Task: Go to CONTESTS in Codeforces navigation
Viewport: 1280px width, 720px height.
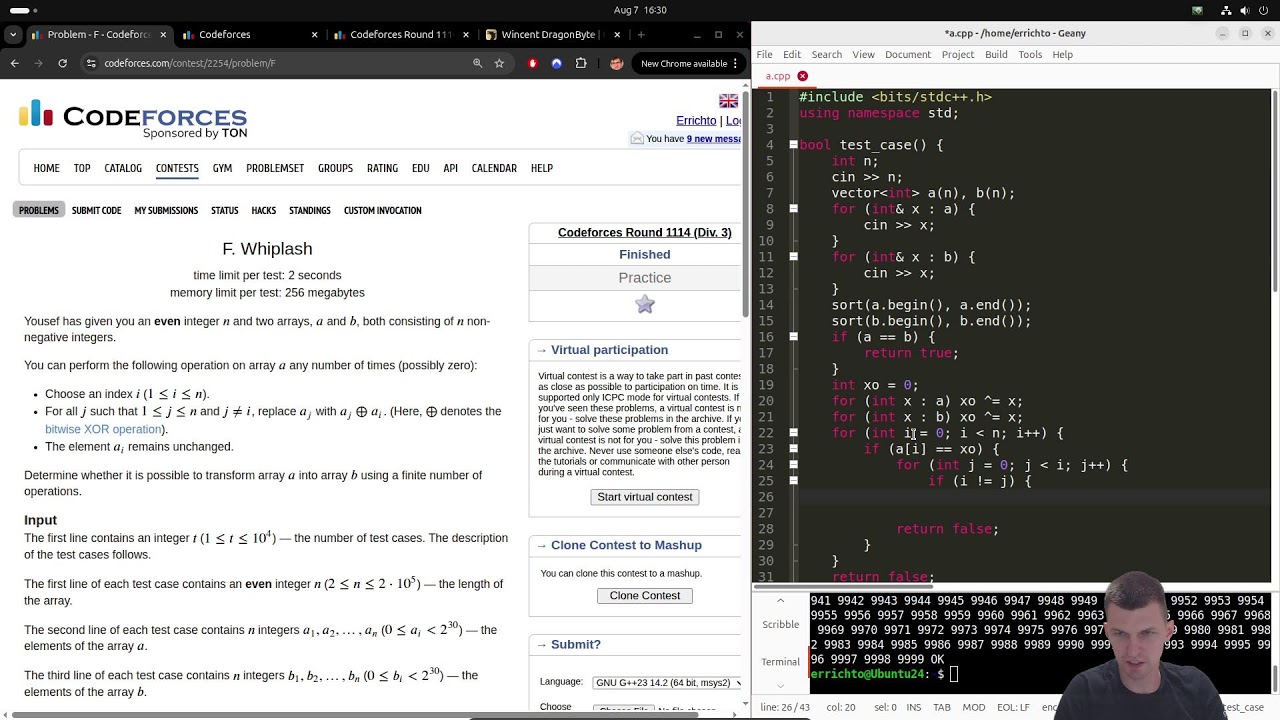Action: 177,168
